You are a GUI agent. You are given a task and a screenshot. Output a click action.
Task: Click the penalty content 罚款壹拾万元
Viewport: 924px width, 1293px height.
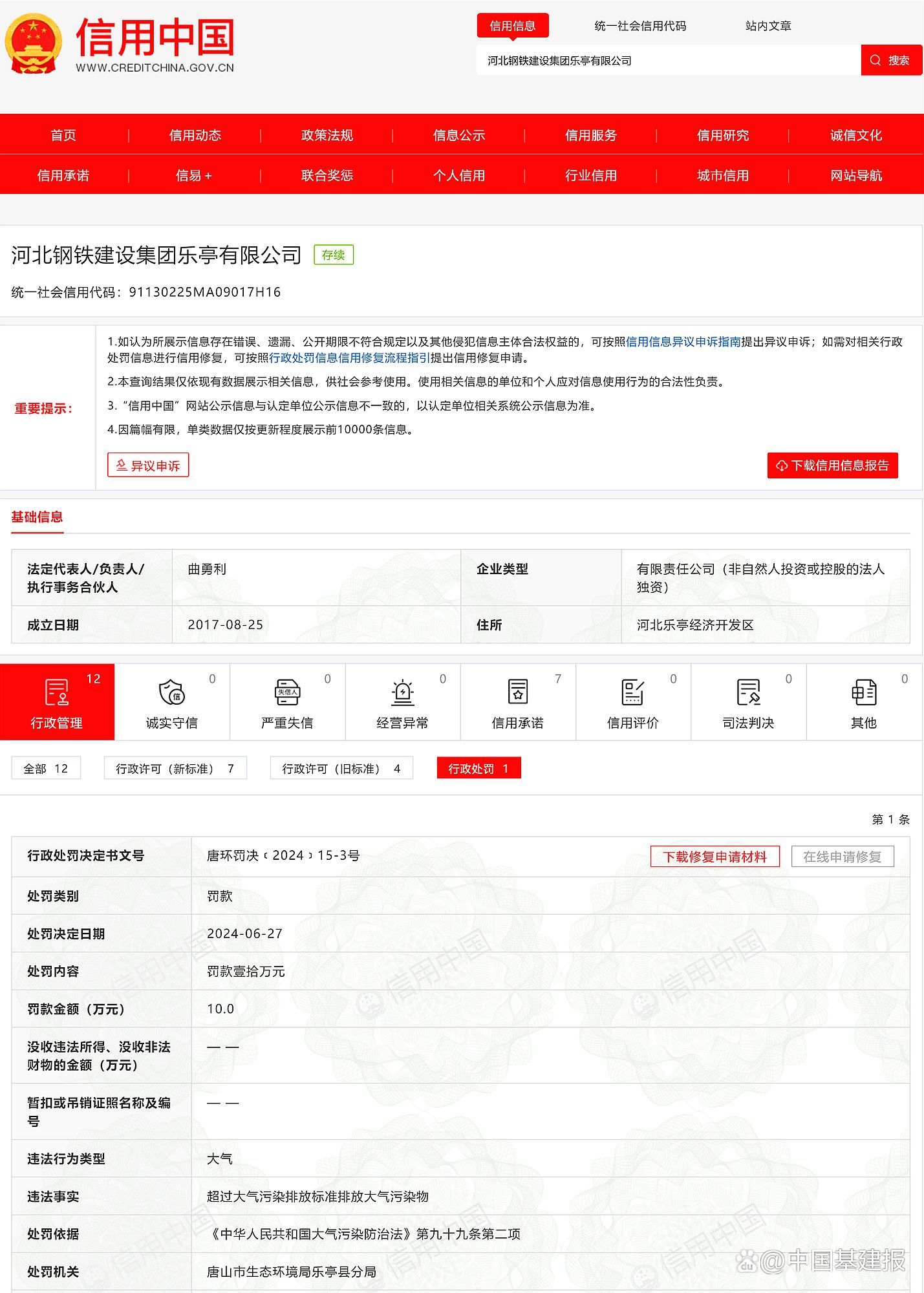(x=246, y=971)
